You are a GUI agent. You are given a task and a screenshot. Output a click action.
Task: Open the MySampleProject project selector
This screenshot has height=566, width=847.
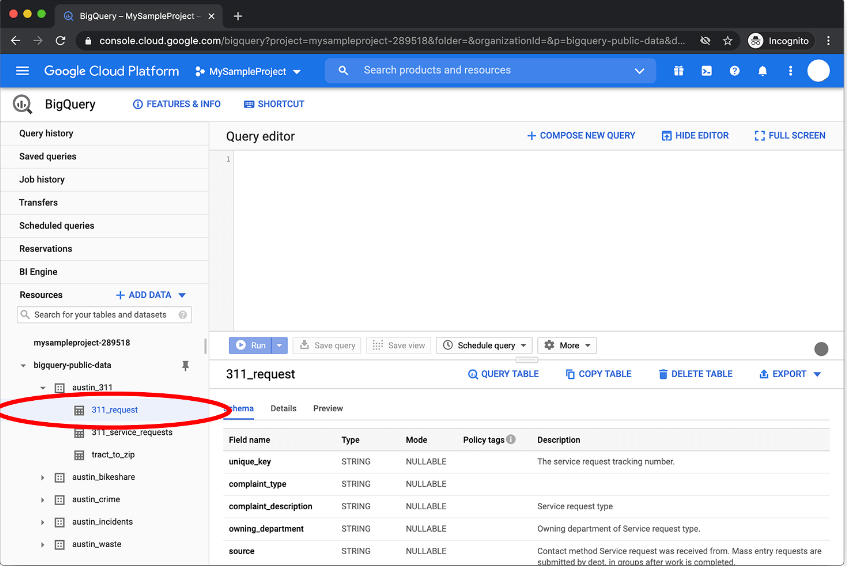click(248, 71)
